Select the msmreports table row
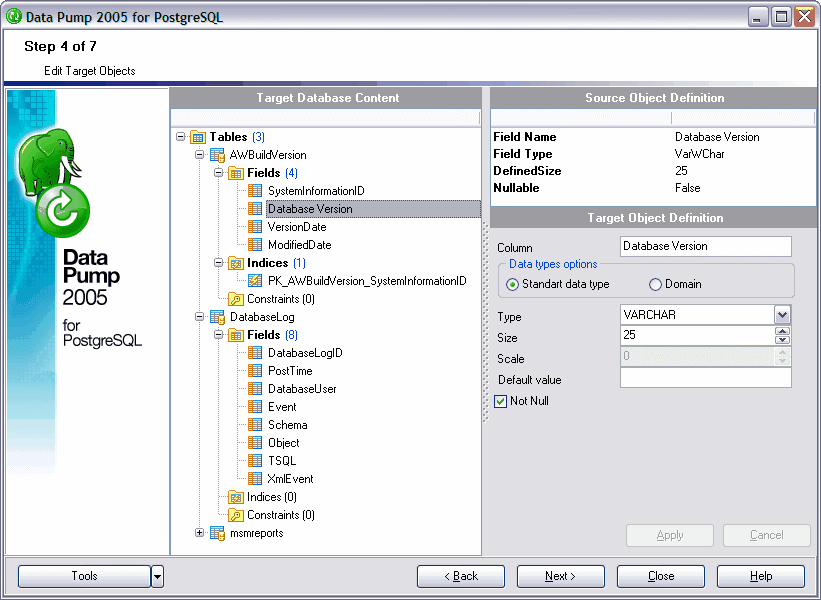The height and width of the screenshot is (600, 821). click(x=257, y=533)
